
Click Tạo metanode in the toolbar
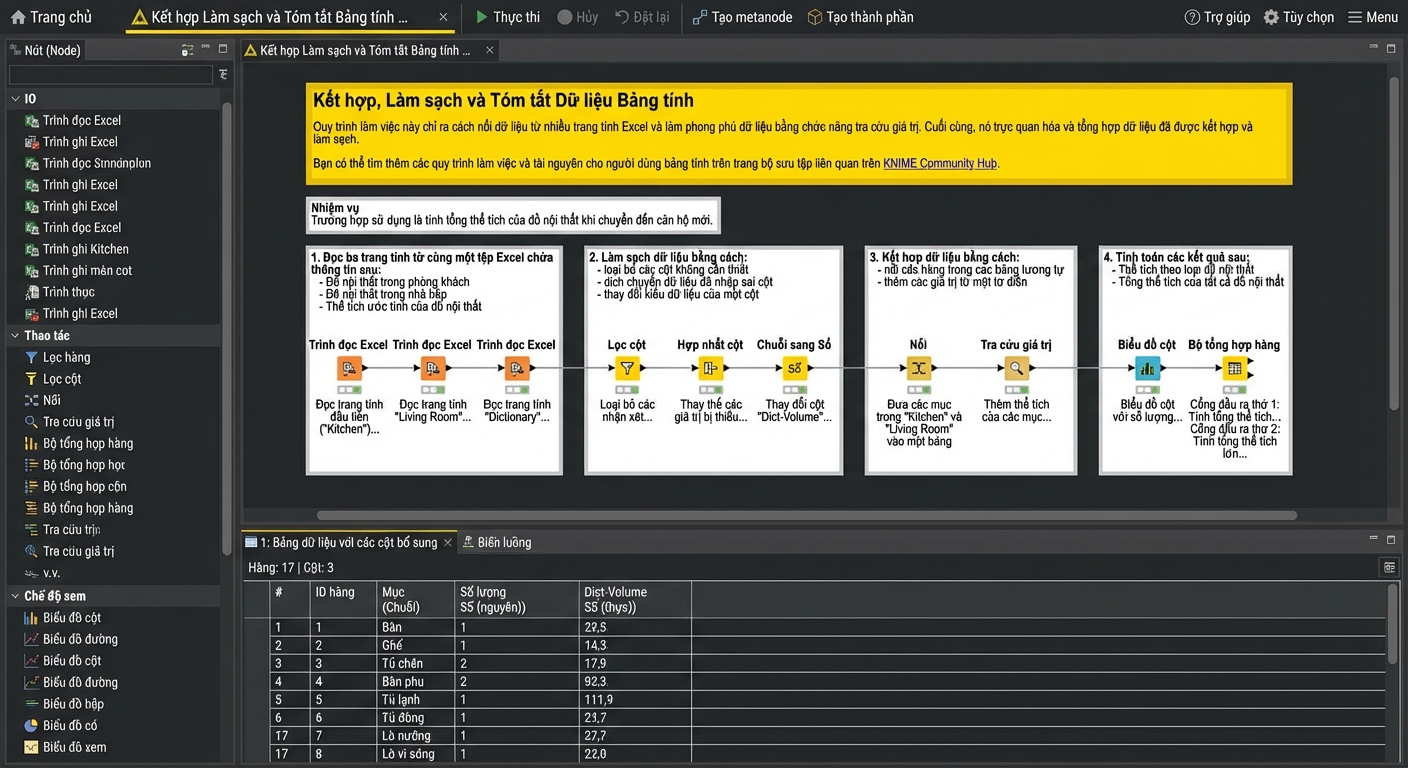[742, 17]
